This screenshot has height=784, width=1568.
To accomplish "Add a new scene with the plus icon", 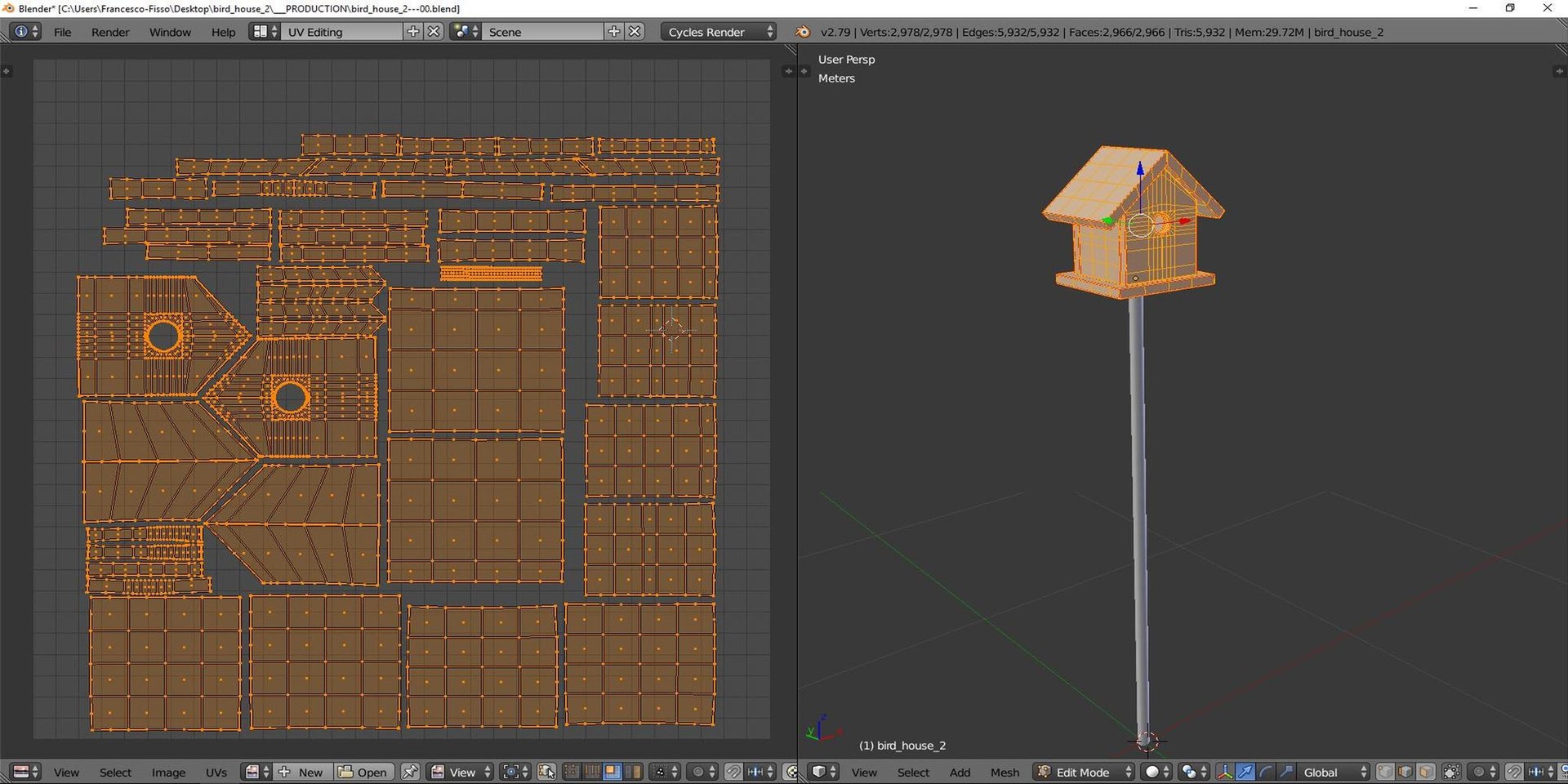I will 614,32.
